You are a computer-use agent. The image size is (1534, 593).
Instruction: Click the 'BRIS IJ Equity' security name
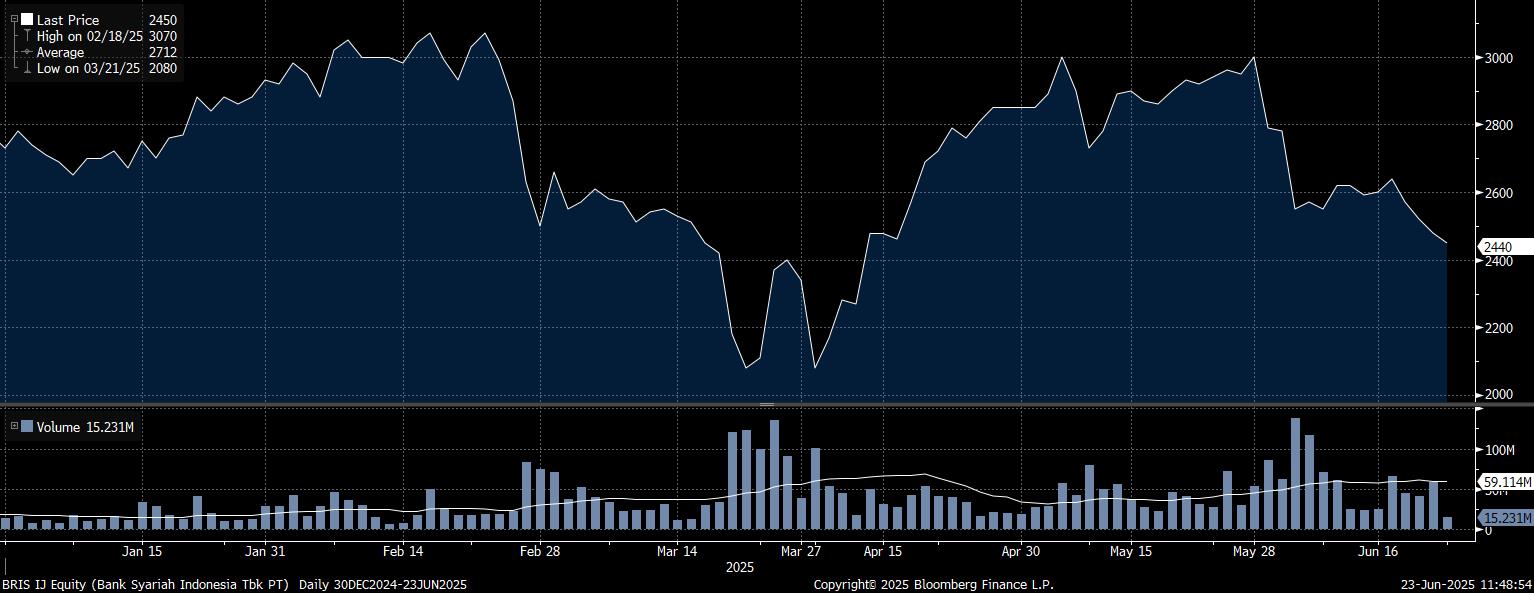(43, 585)
